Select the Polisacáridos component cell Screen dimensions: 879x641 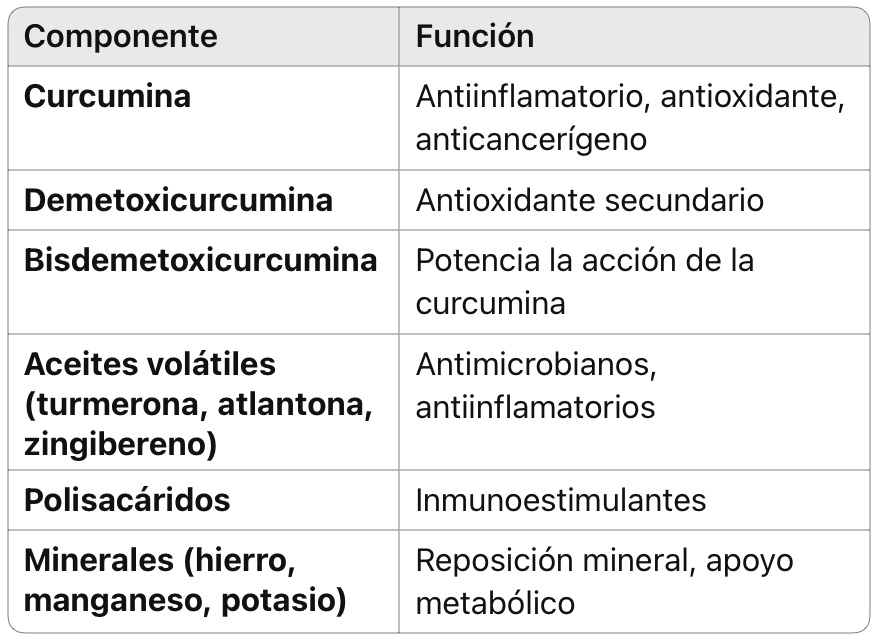[x=127, y=500]
